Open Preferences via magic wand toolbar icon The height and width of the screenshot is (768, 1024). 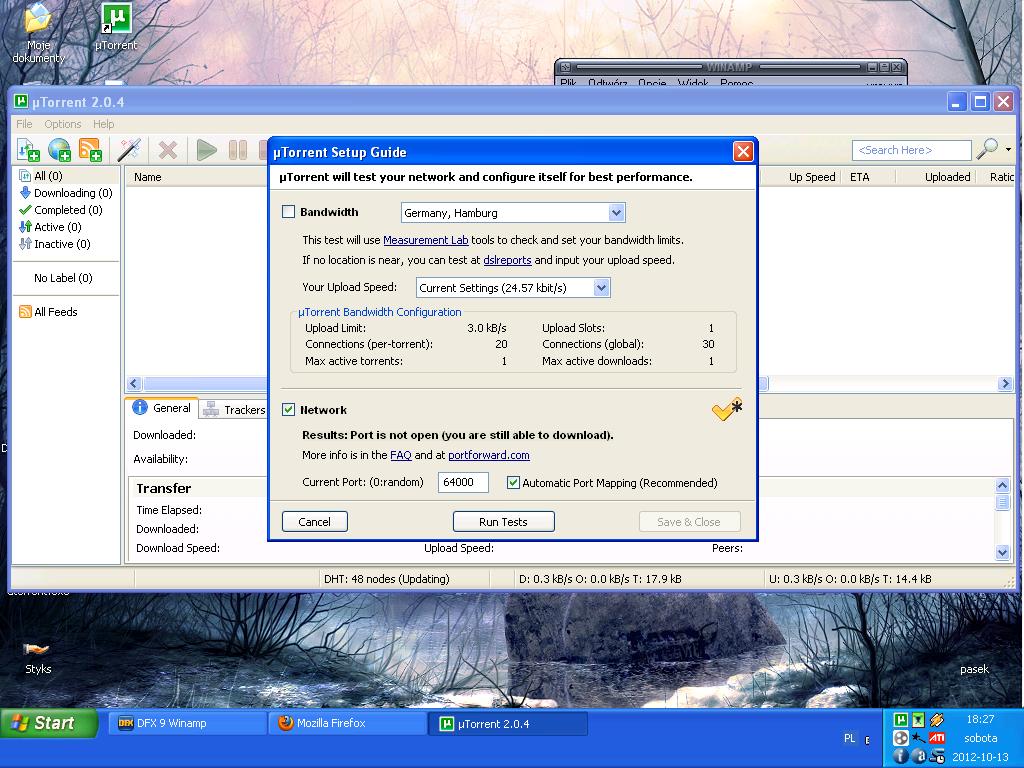(129, 150)
